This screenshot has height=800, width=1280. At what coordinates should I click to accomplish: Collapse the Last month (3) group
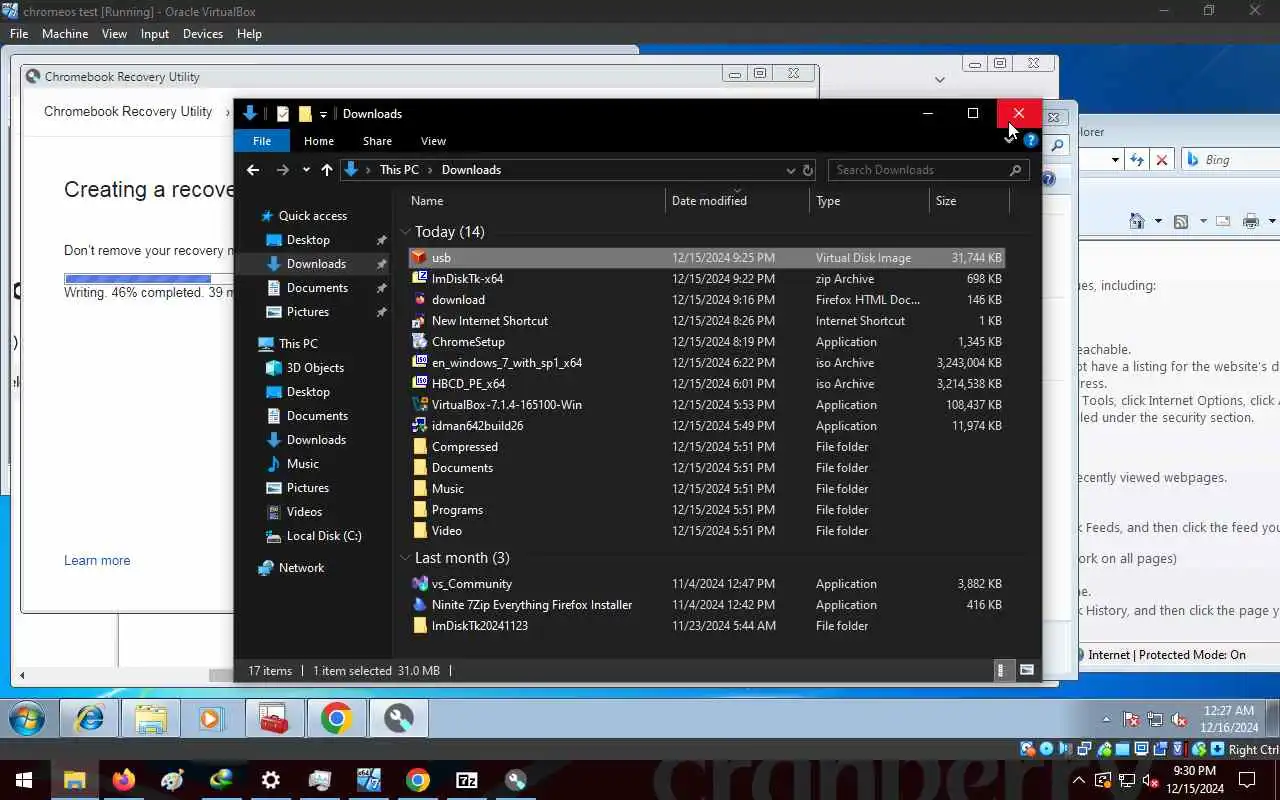(406, 558)
